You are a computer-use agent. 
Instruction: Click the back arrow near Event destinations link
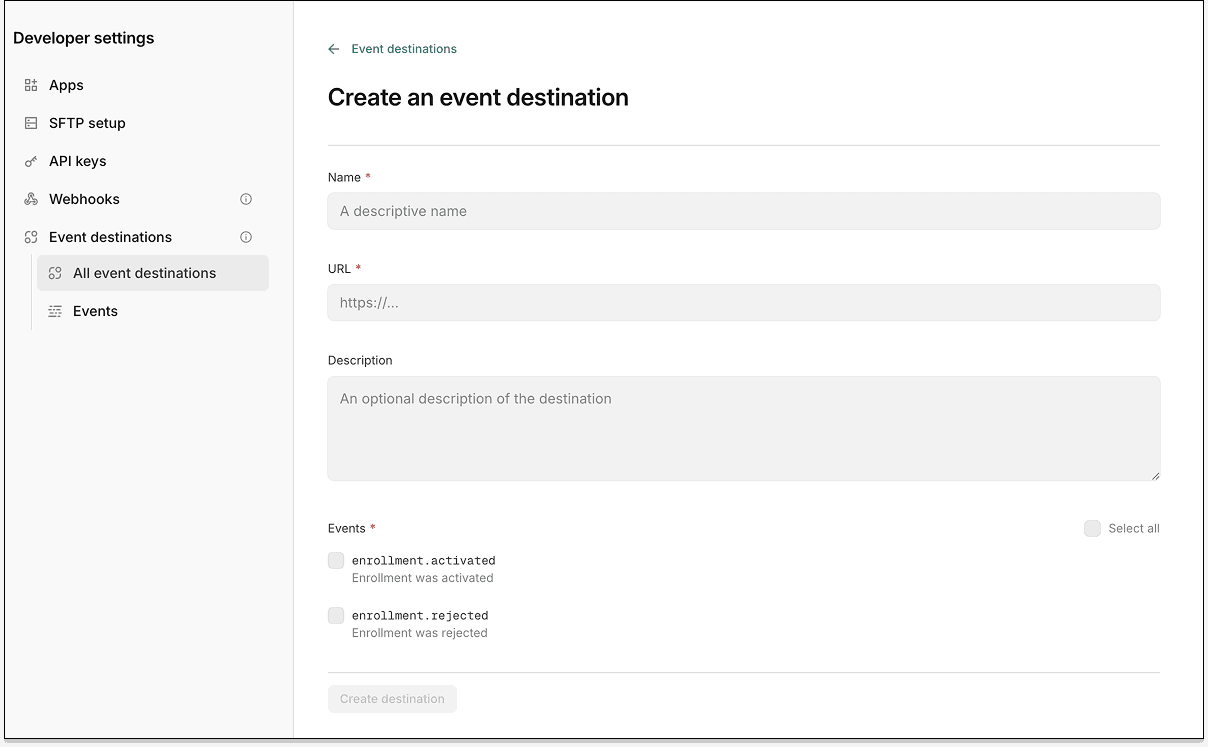333,48
